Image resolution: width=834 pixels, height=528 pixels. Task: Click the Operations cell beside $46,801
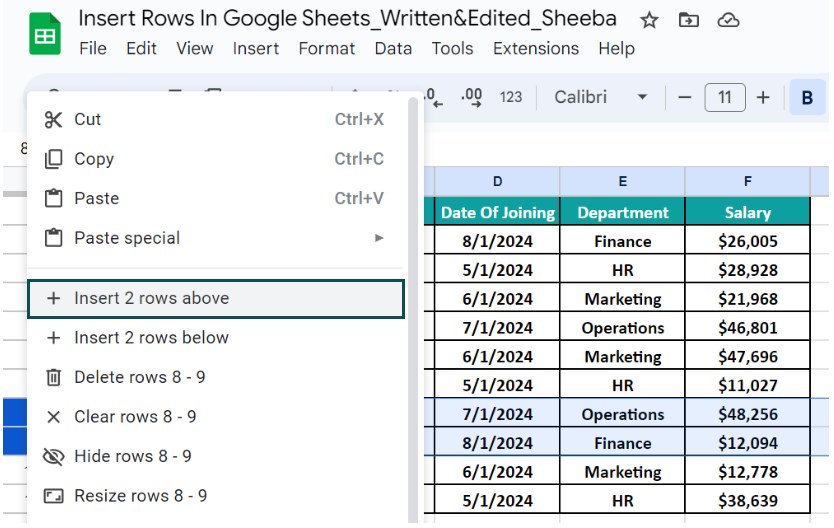pyautogui.click(x=622, y=327)
